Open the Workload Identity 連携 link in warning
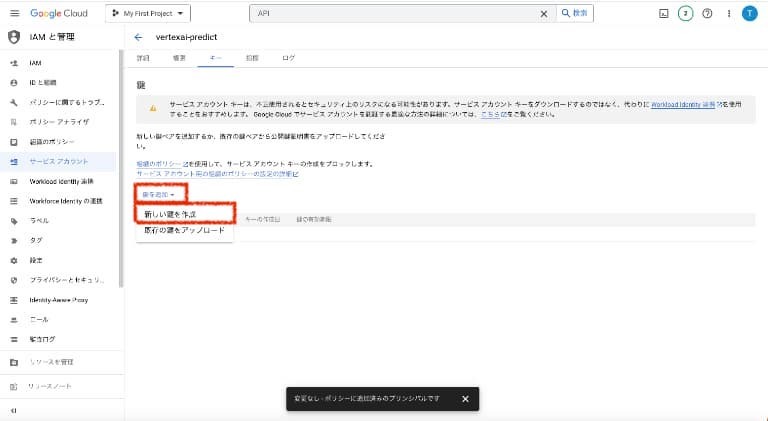 click(x=686, y=104)
